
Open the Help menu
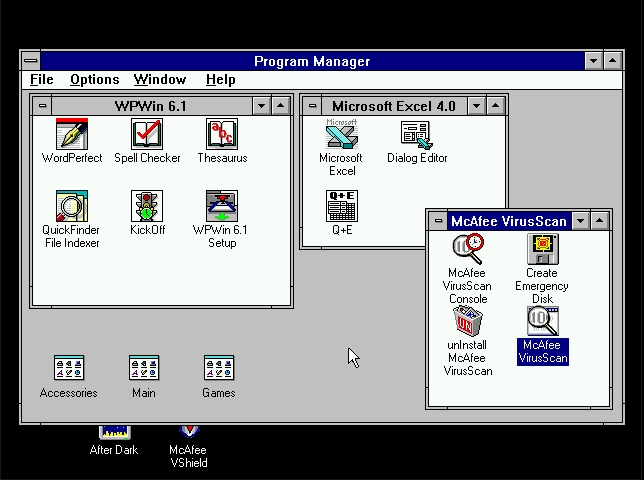(x=221, y=79)
